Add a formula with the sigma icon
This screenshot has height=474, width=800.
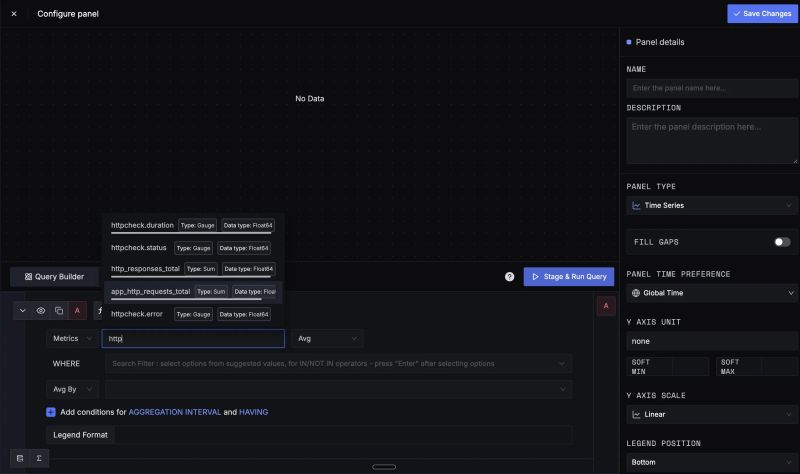[39, 458]
